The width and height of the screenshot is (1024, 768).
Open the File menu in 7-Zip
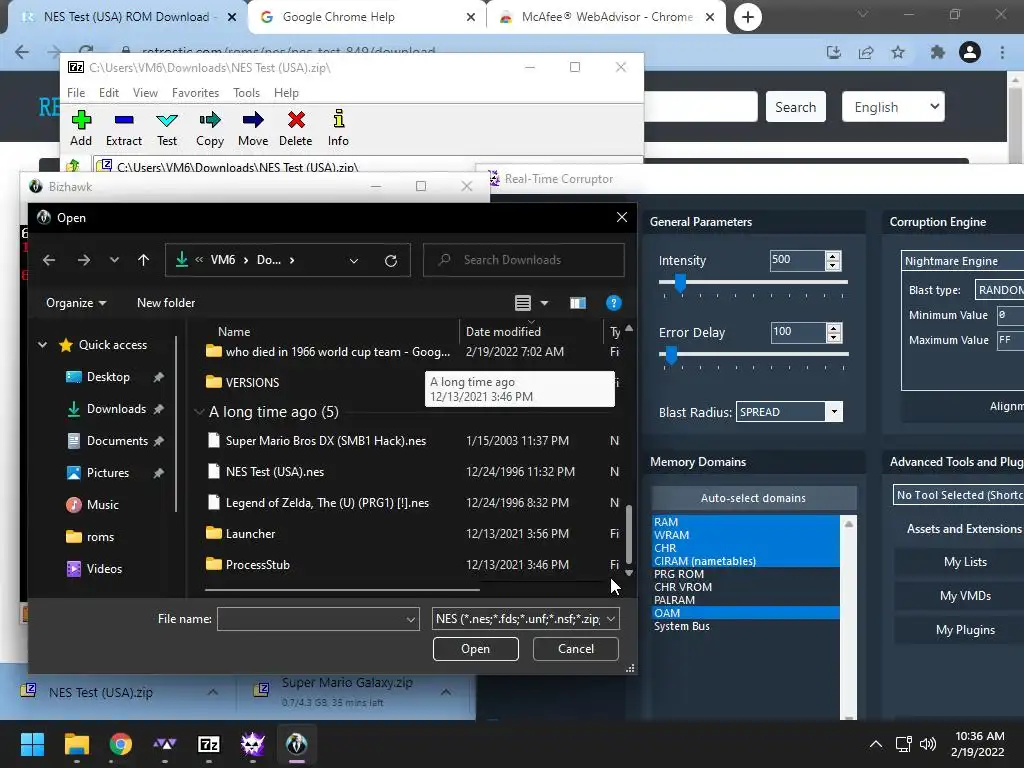(76, 93)
